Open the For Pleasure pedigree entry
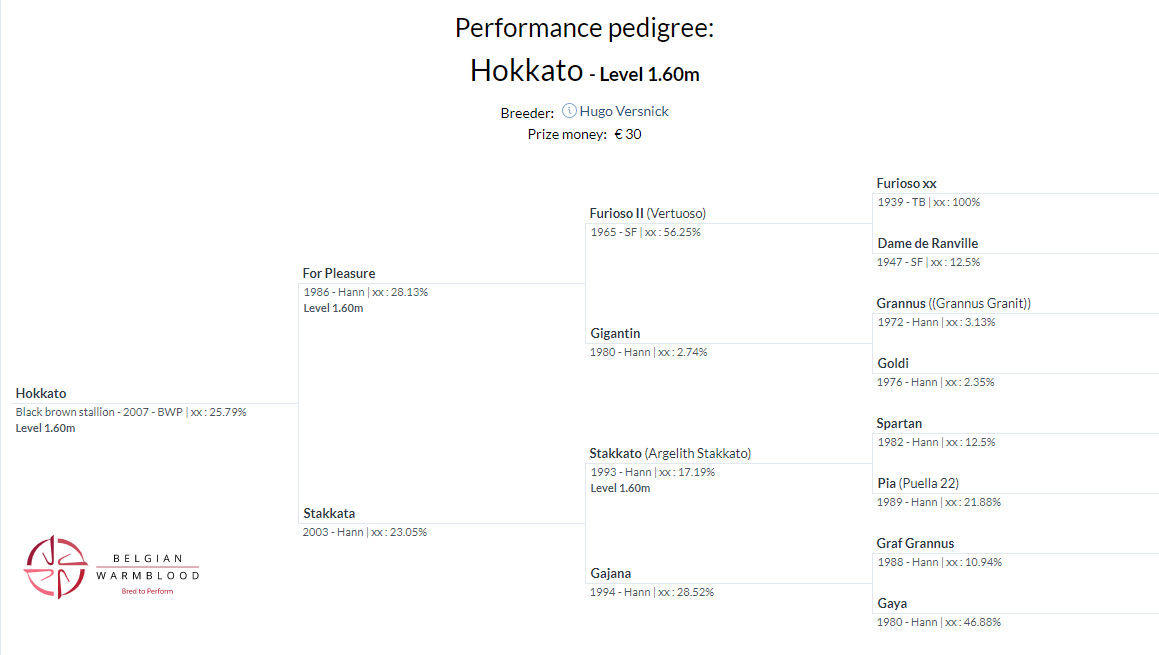 pyautogui.click(x=339, y=273)
